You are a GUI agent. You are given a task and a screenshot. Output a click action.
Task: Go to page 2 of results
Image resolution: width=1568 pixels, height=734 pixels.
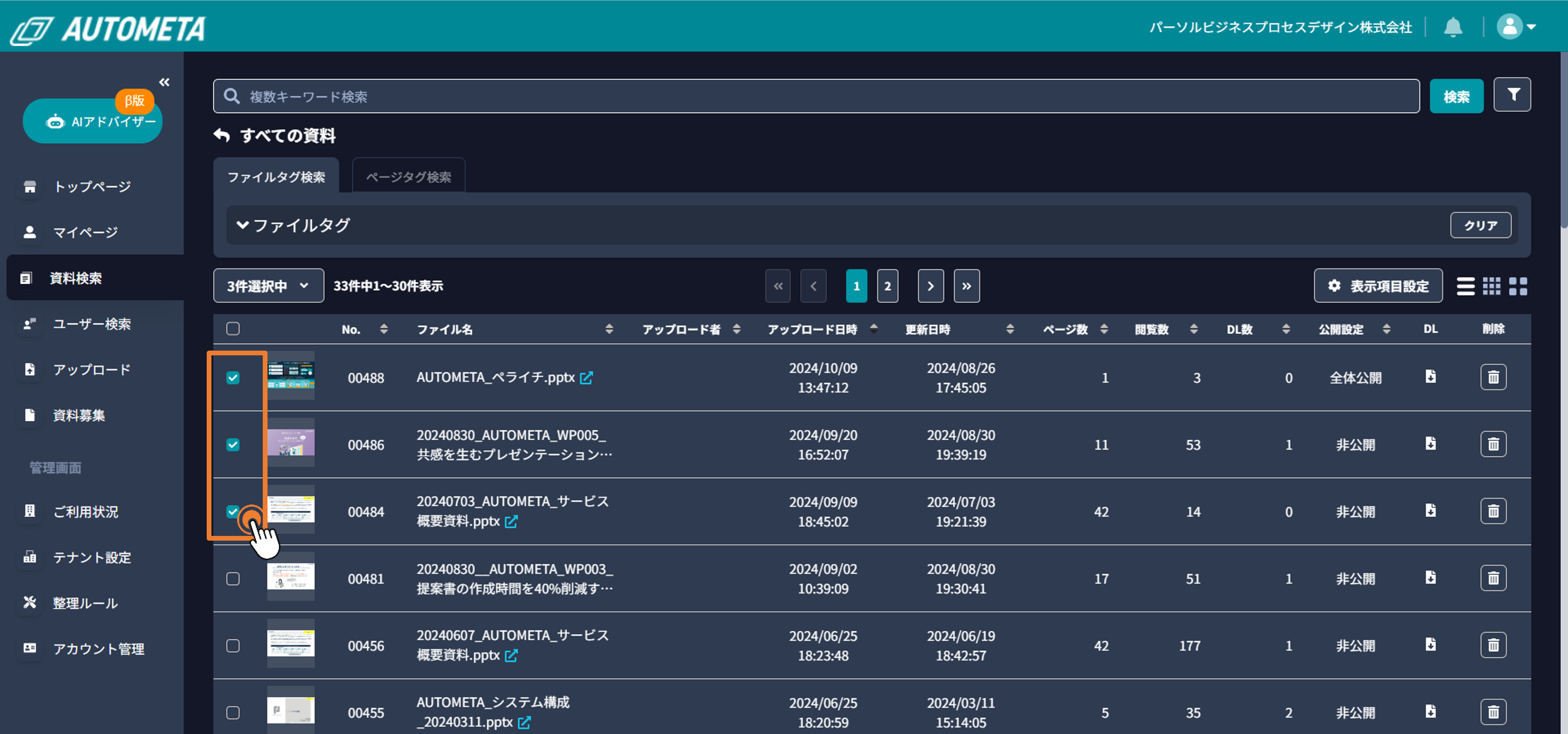pos(888,286)
